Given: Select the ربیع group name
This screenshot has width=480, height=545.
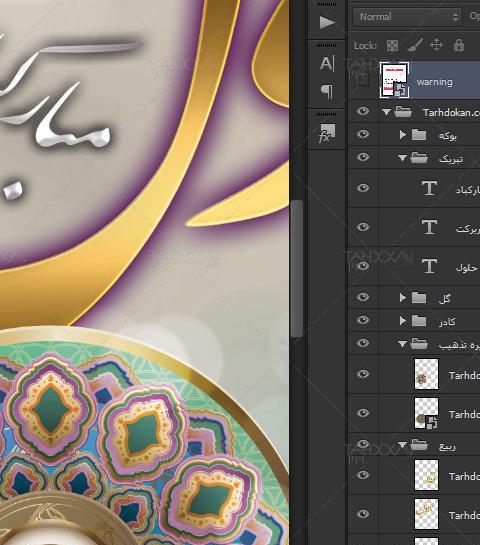Looking at the screenshot, I should tap(447, 446).
